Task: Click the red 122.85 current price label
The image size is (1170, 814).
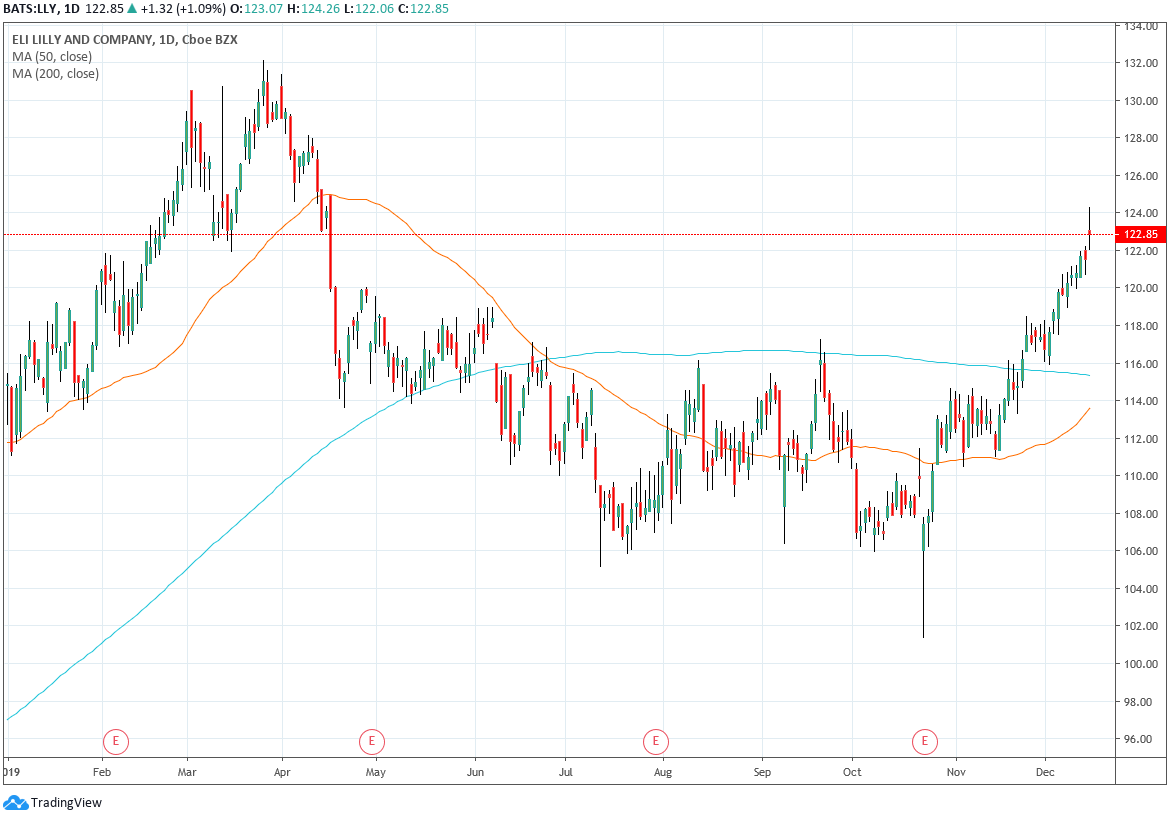Action: [1141, 234]
